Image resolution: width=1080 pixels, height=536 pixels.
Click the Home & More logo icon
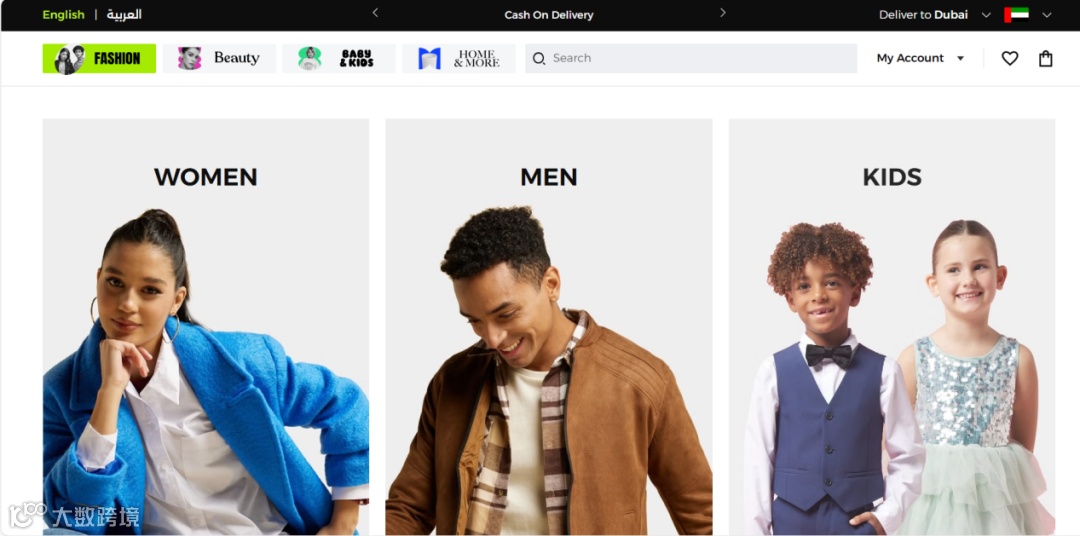(x=429, y=59)
